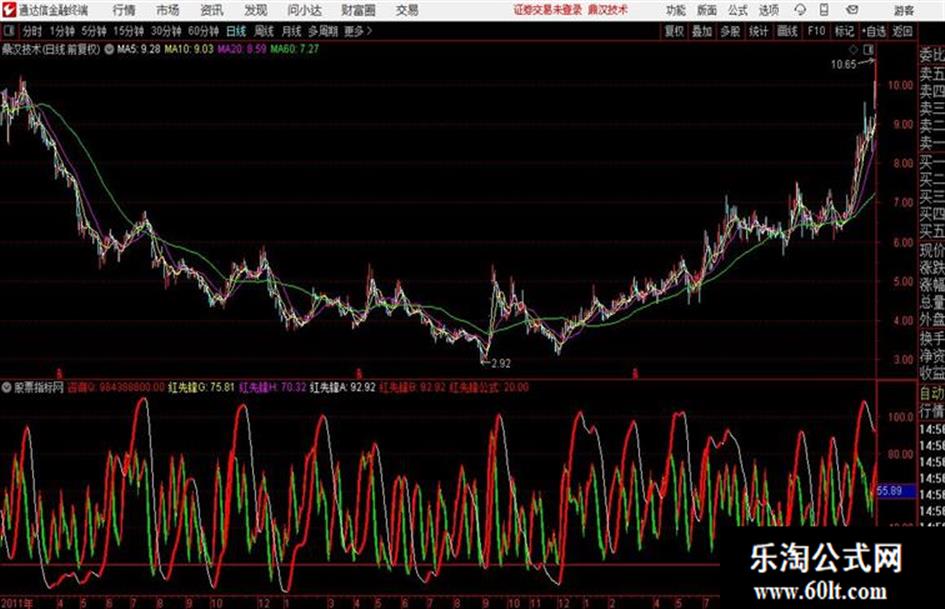Click the 多股 multi-stock button
Viewport: 945px width, 609px height.
click(x=730, y=31)
